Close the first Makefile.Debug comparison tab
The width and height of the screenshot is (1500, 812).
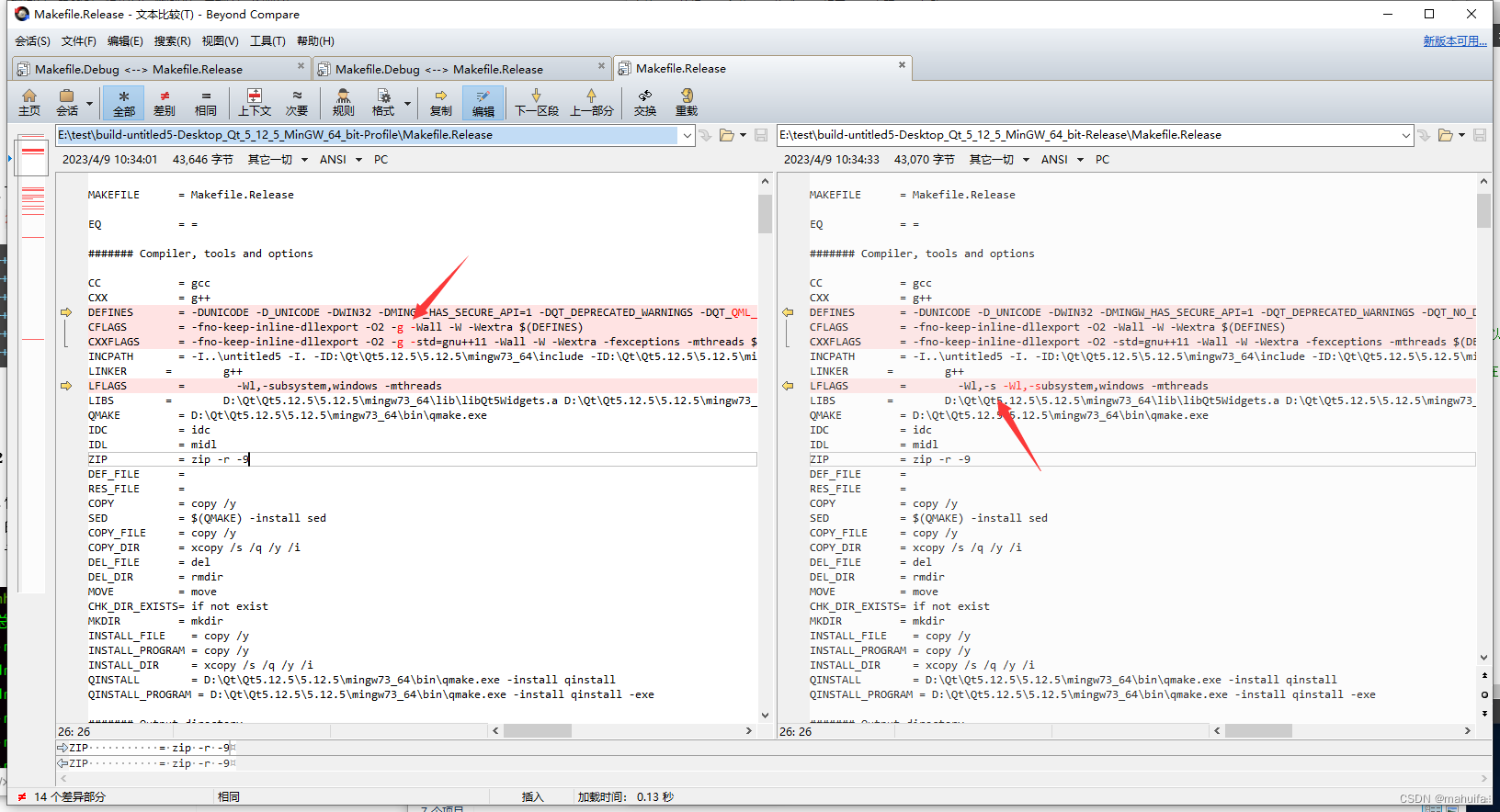click(301, 66)
